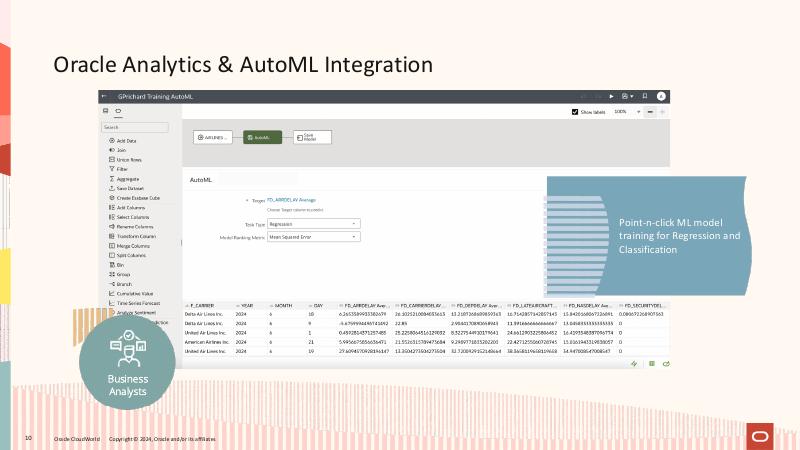Zoom out using the minus button

coord(650,112)
